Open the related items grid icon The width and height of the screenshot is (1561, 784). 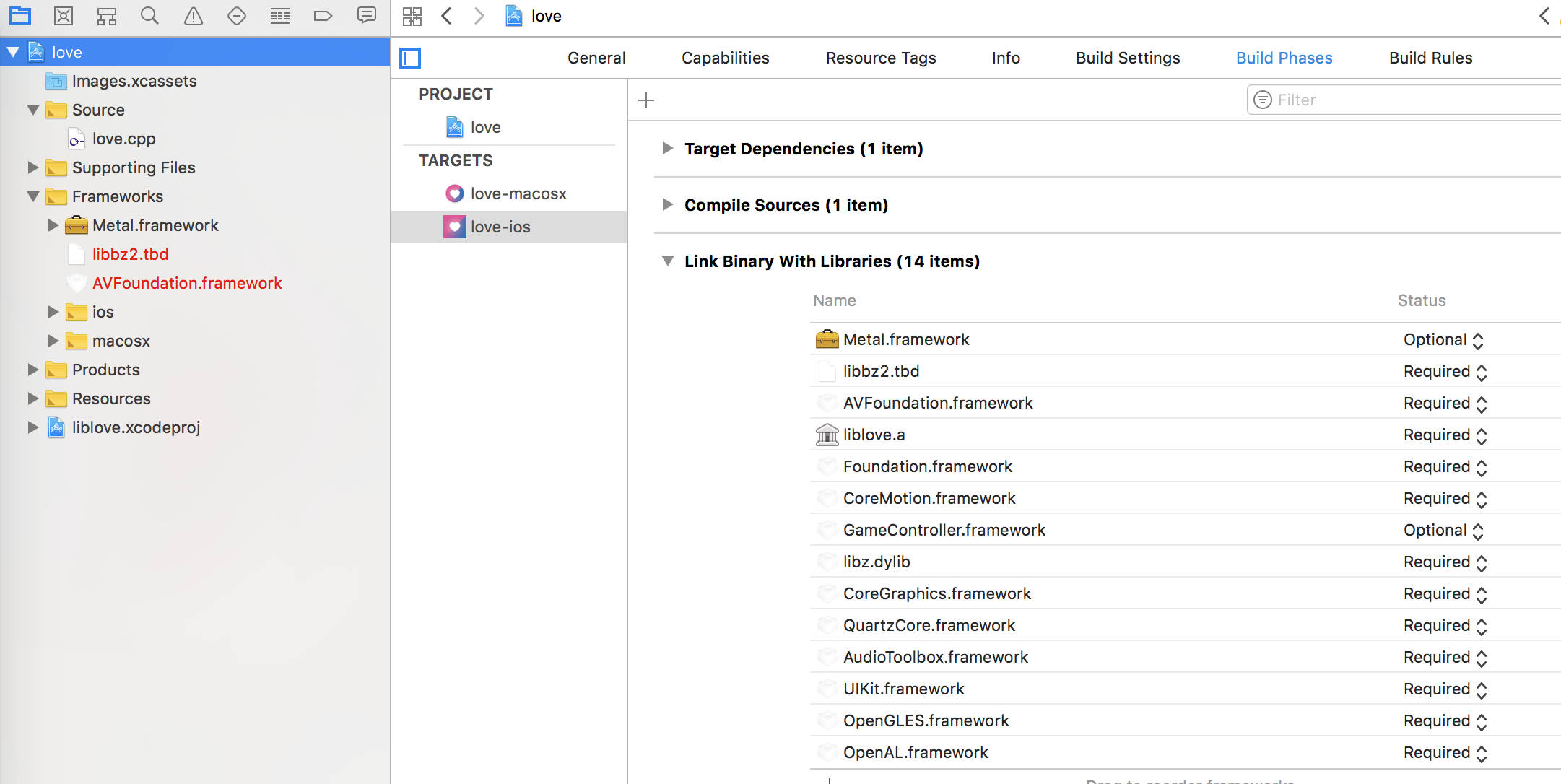pyautogui.click(x=412, y=16)
